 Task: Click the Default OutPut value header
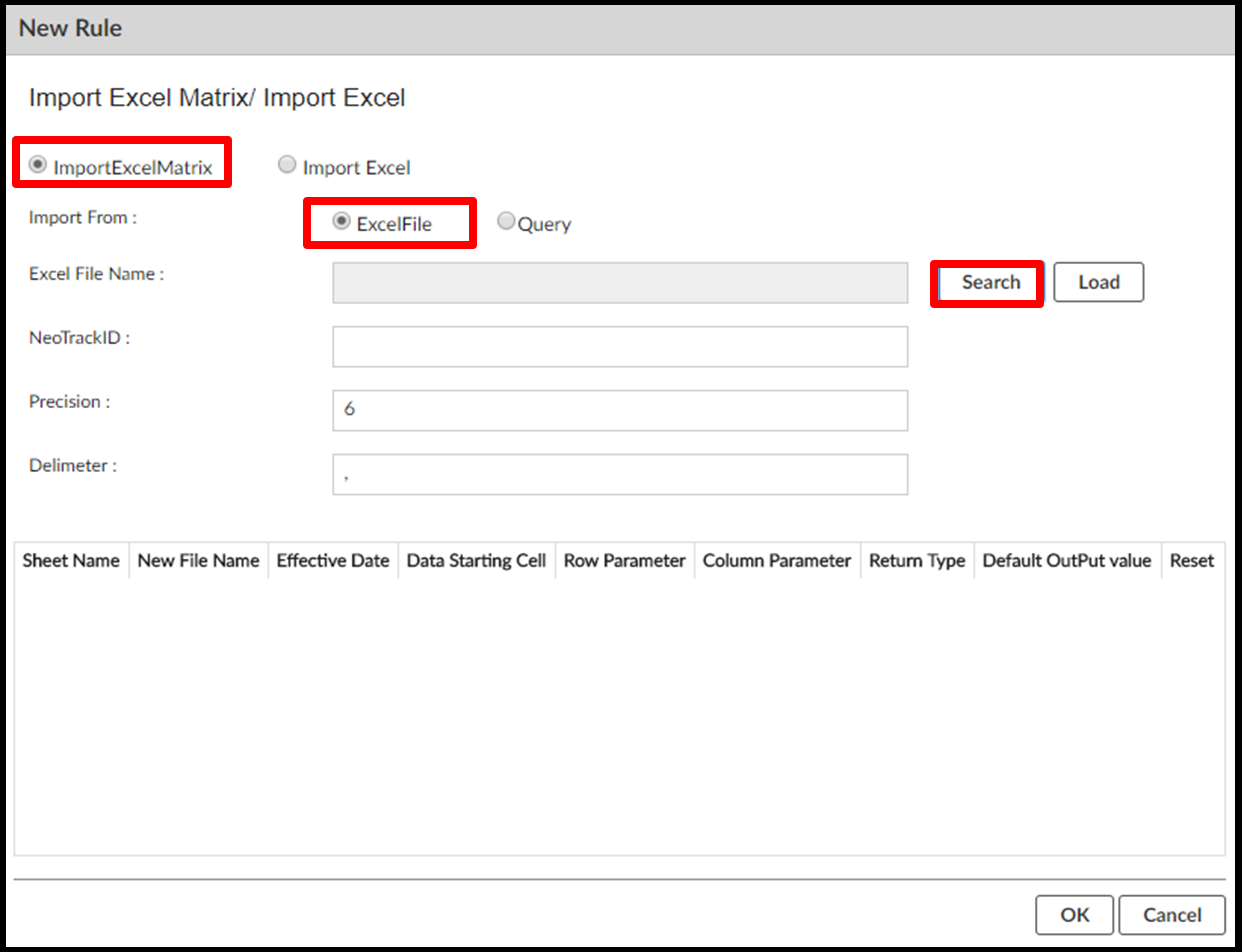(x=1067, y=561)
